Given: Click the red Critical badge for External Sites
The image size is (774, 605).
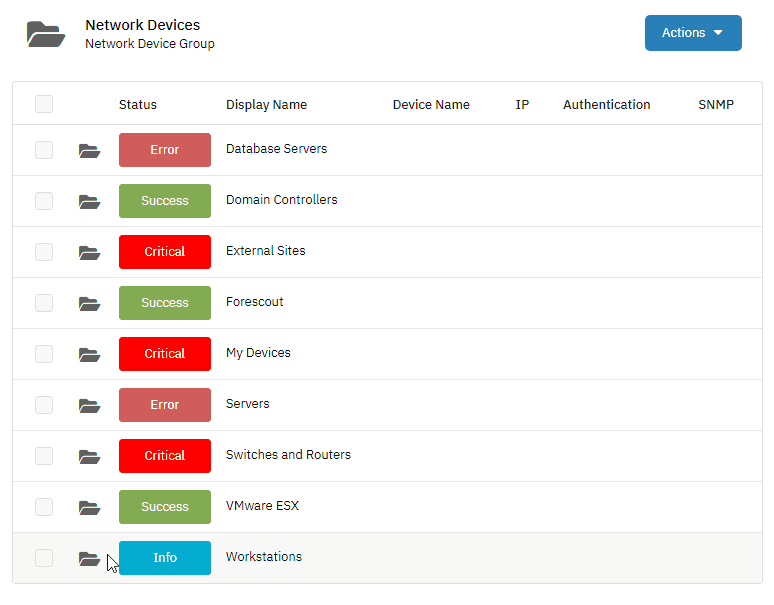Looking at the screenshot, I should pyautogui.click(x=165, y=252).
